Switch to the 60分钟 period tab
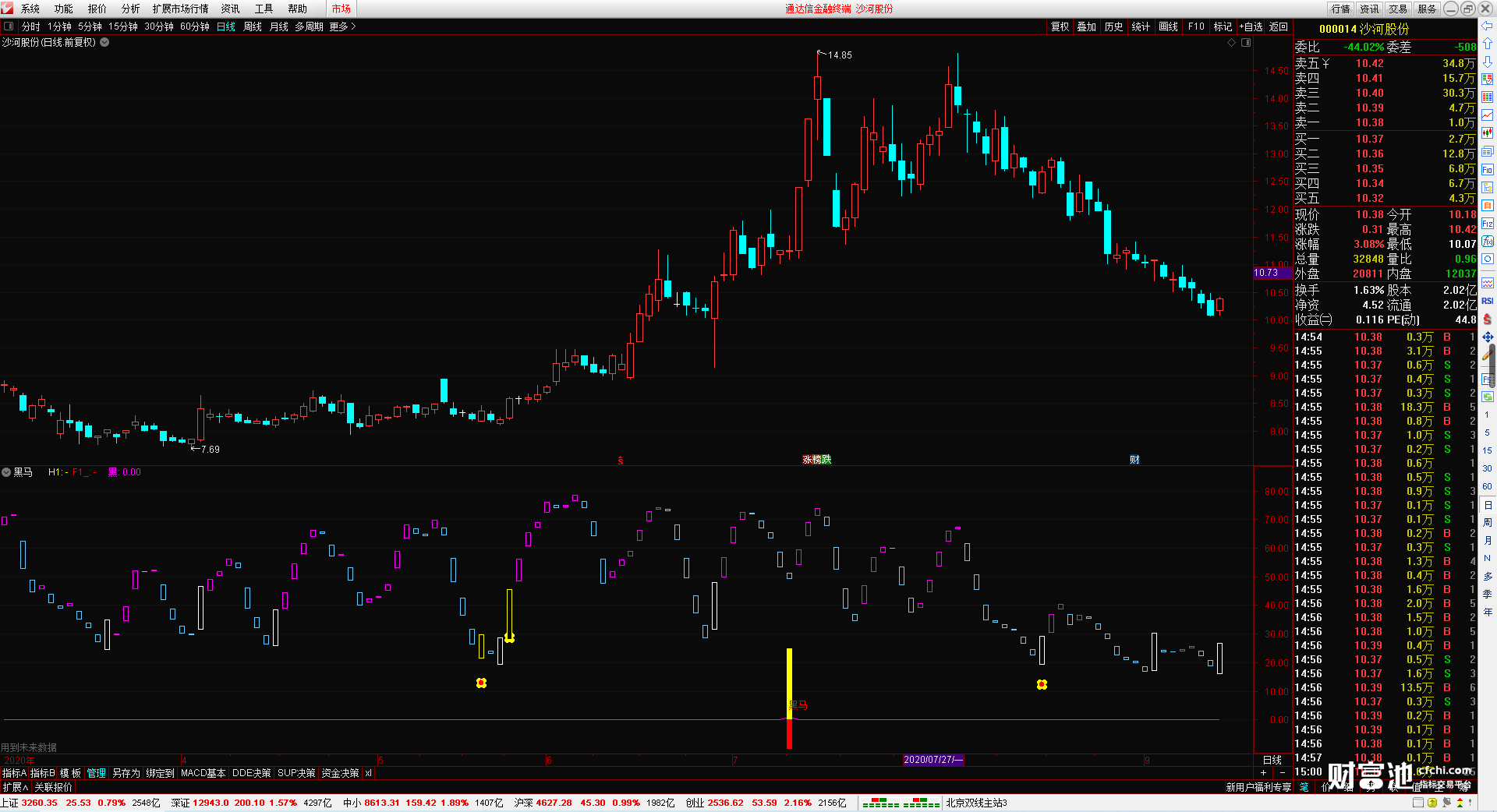Screen dimensions: 1497x812 (x=195, y=26)
